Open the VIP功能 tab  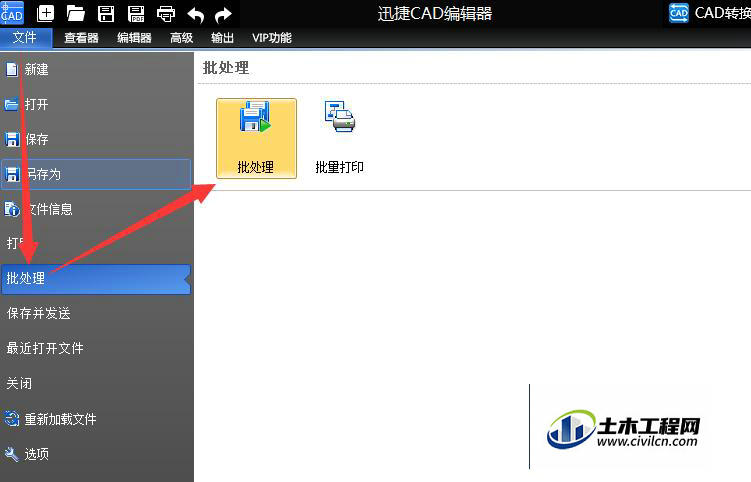pyautogui.click(x=272, y=38)
